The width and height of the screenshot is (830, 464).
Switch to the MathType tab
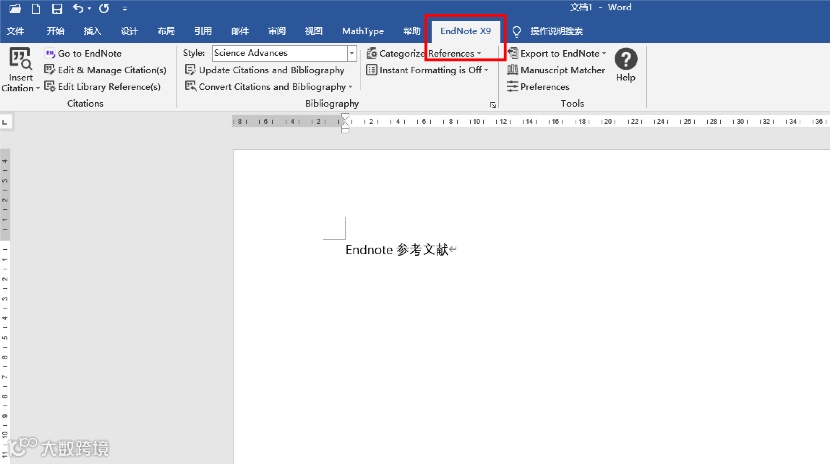(363, 31)
